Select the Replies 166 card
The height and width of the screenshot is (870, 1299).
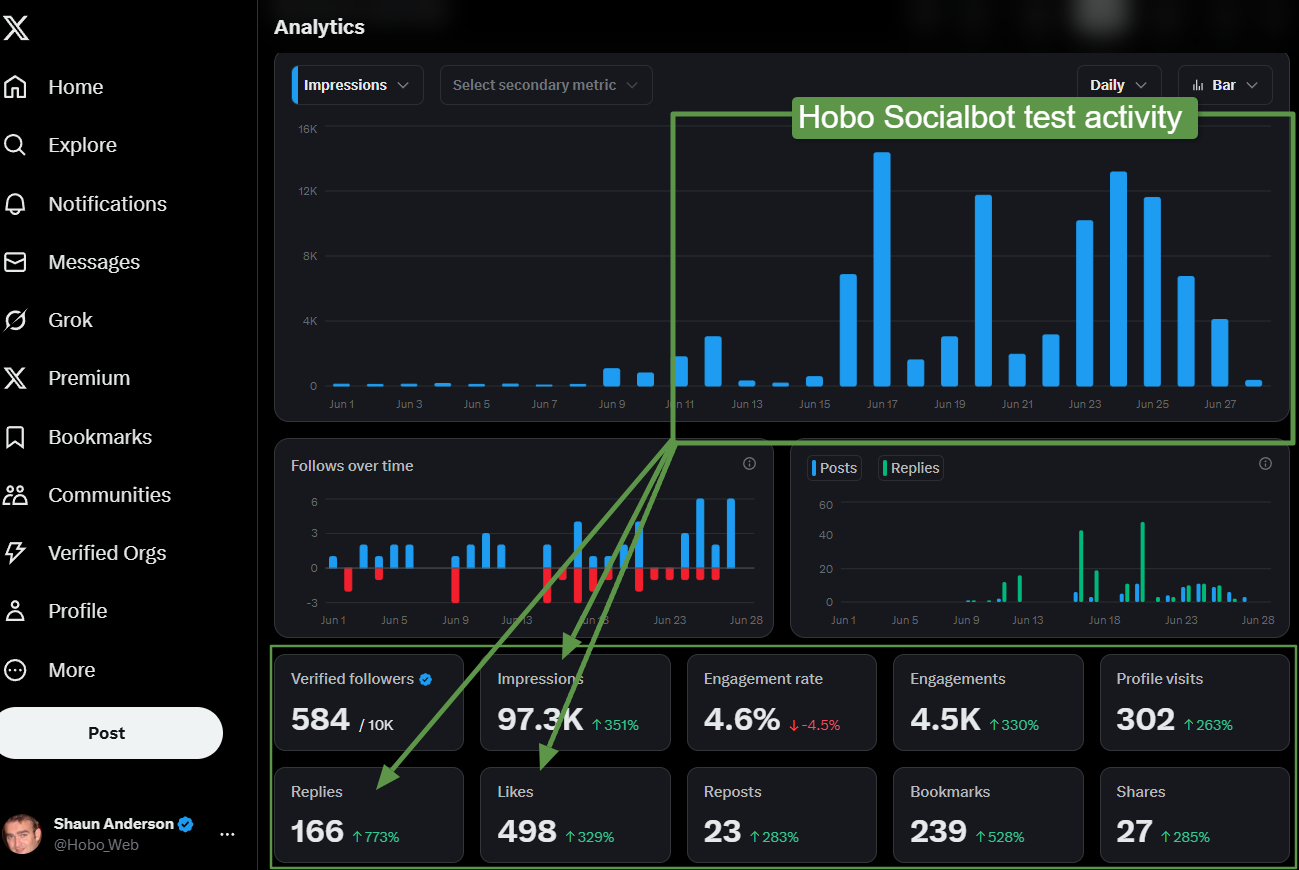point(368,815)
